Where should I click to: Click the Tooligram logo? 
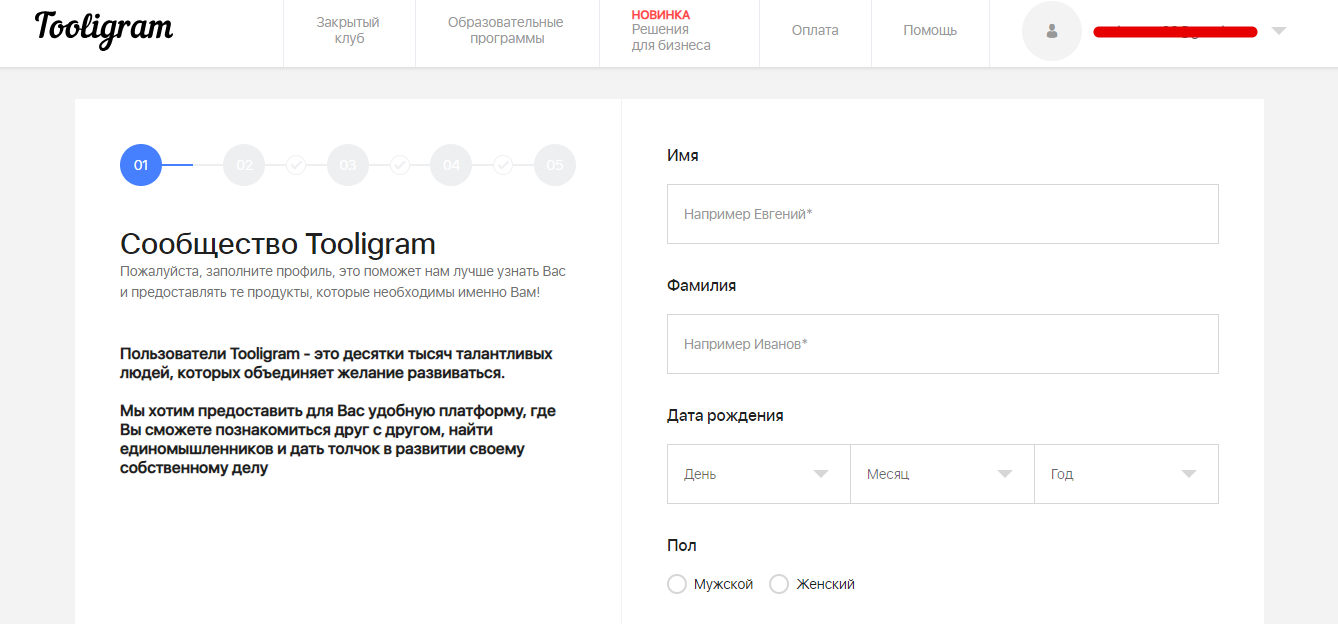point(104,29)
